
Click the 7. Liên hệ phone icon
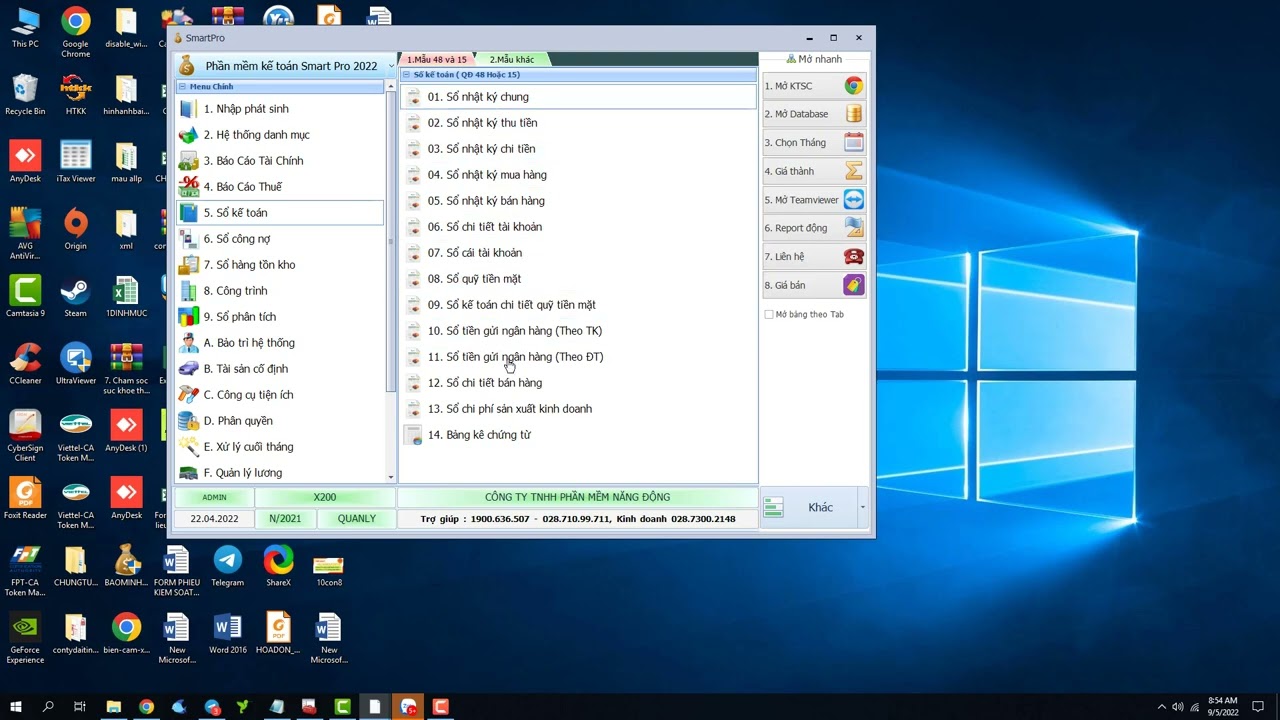pos(853,257)
